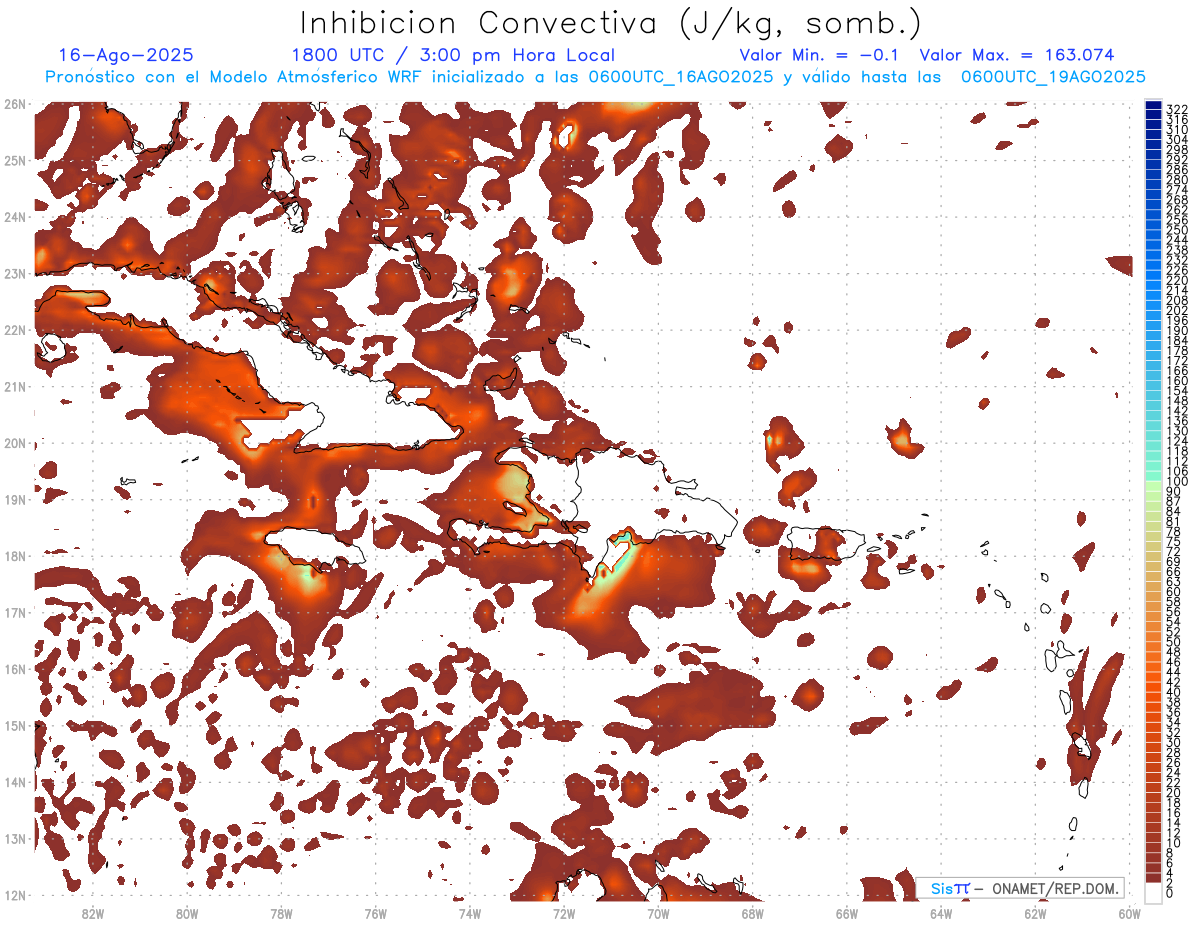Click the 60W longitude label
1200x927 pixels.
(1130, 912)
